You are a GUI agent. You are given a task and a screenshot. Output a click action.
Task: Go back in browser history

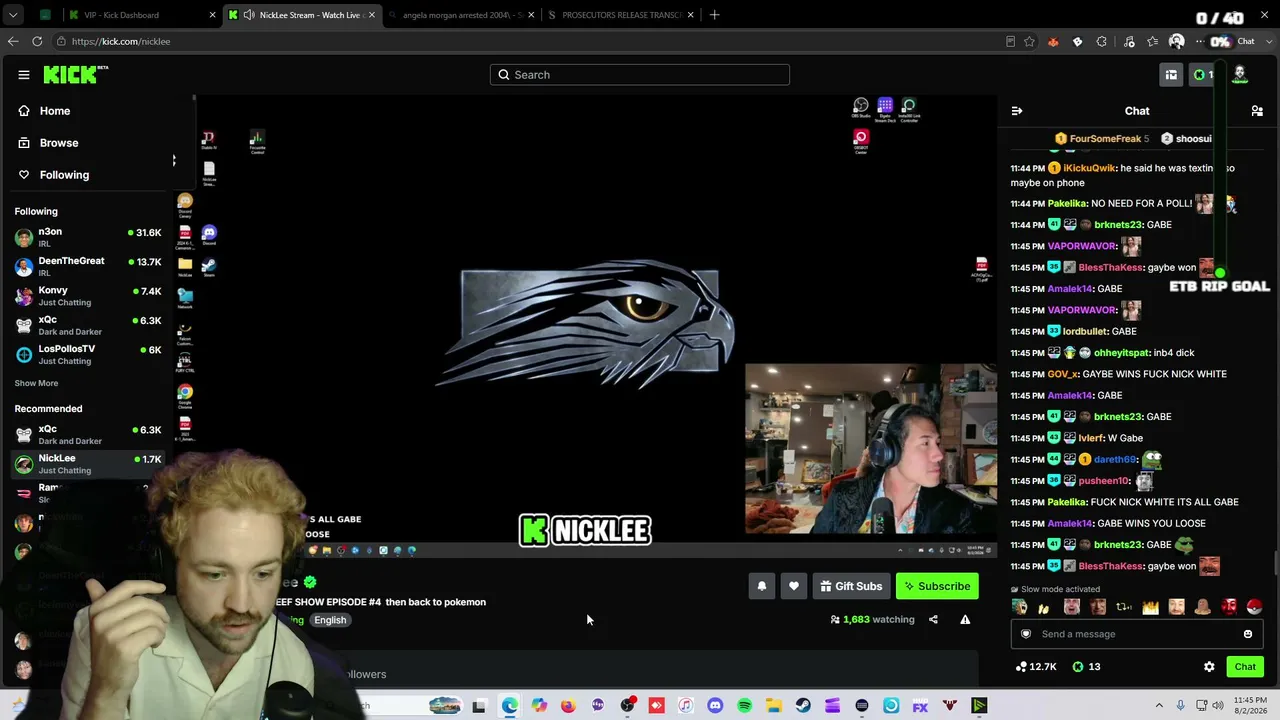tap(12, 41)
